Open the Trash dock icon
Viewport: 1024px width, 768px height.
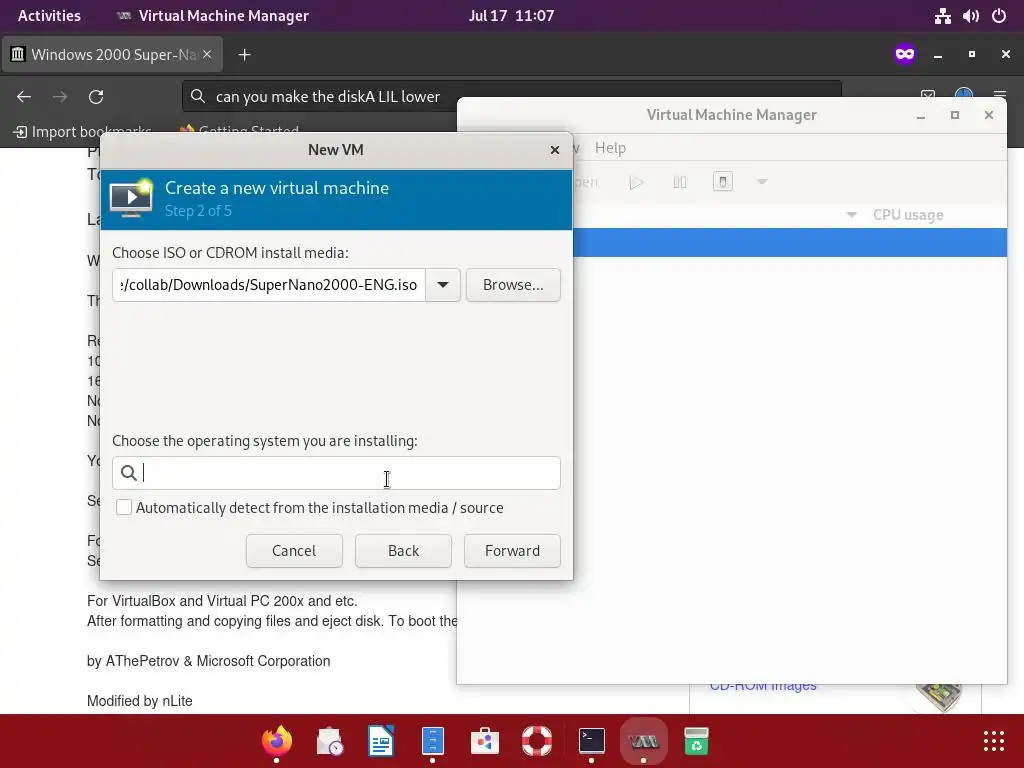coord(696,741)
